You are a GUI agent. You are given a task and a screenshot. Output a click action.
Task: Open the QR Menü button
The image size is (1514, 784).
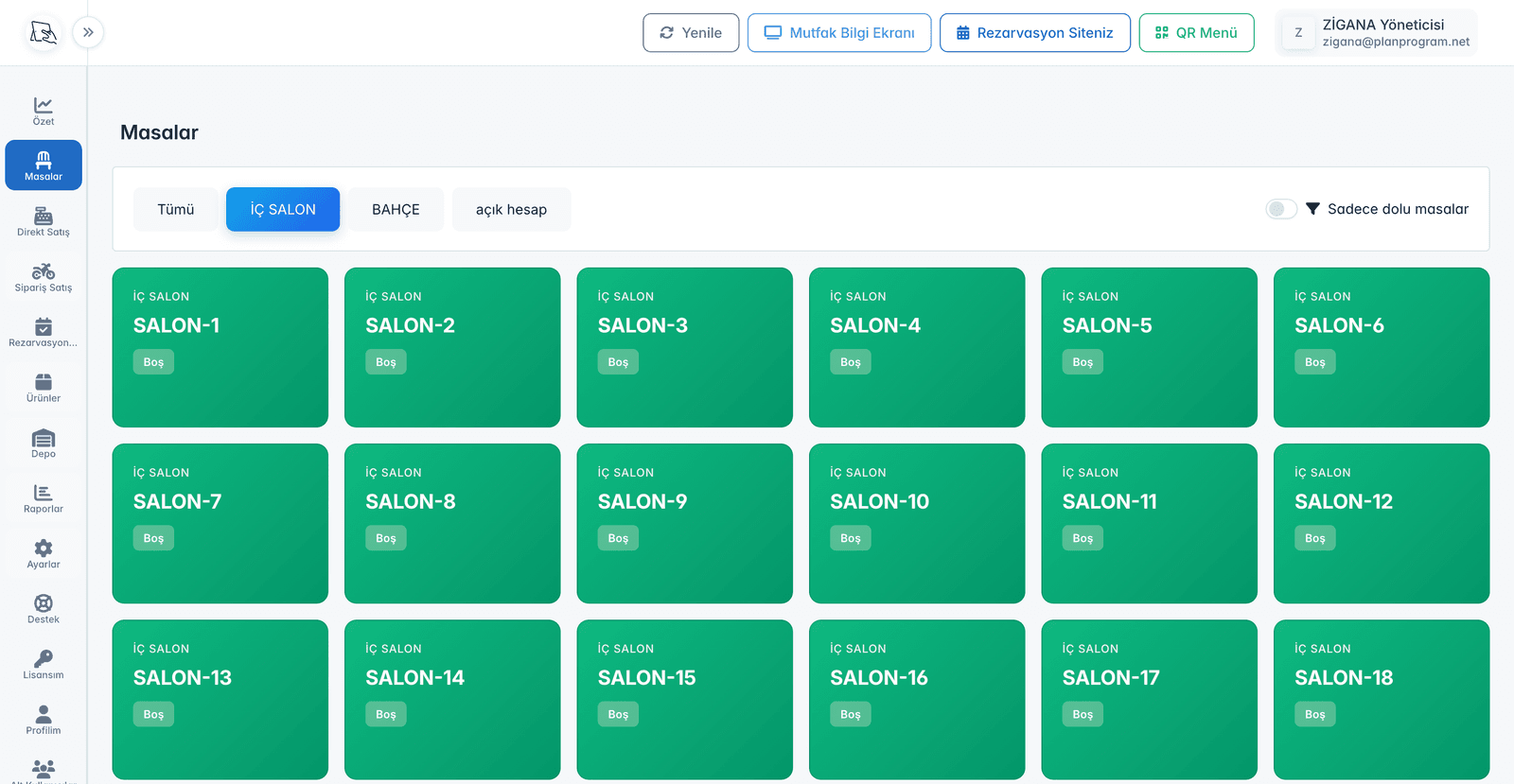[1197, 33]
